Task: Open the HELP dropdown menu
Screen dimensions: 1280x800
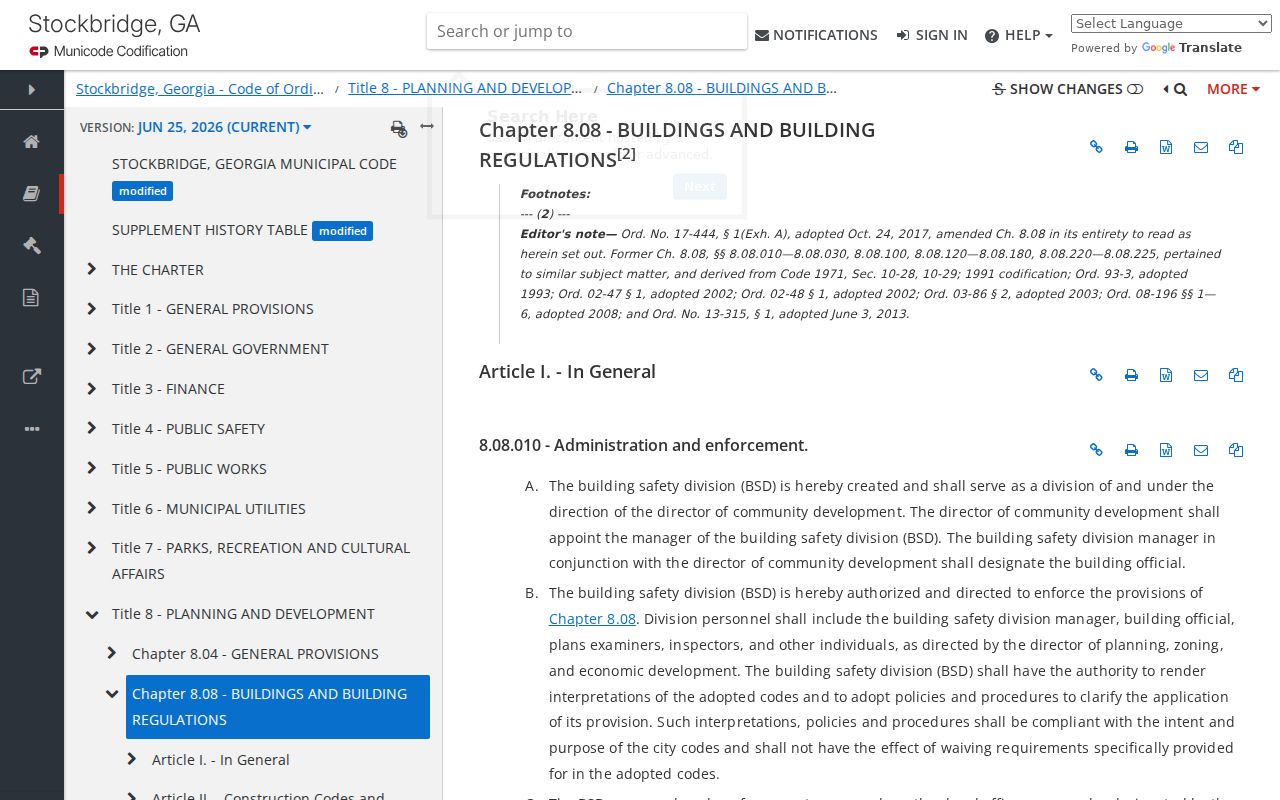Action: pos(1019,35)
